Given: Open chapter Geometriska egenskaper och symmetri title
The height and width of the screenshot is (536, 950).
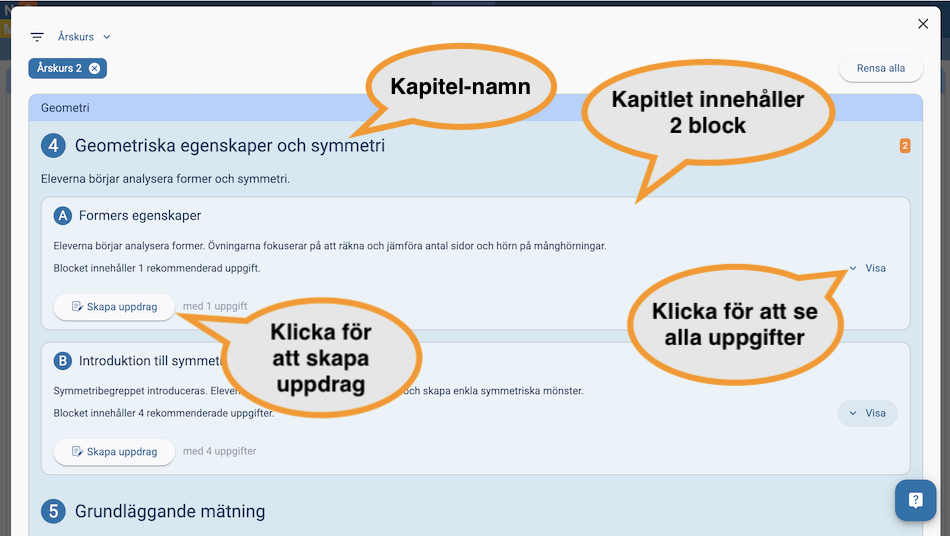Looking at the screenshot, I should coord(229,146).
